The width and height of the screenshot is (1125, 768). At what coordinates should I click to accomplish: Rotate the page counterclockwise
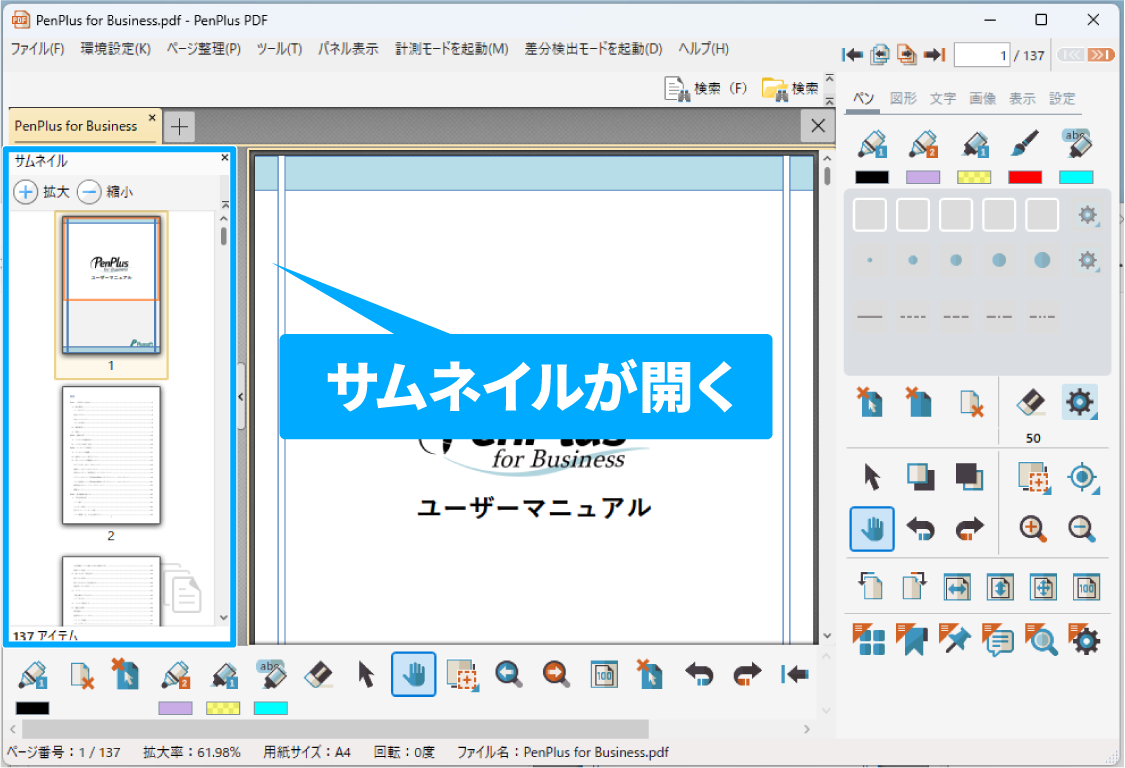870,586
